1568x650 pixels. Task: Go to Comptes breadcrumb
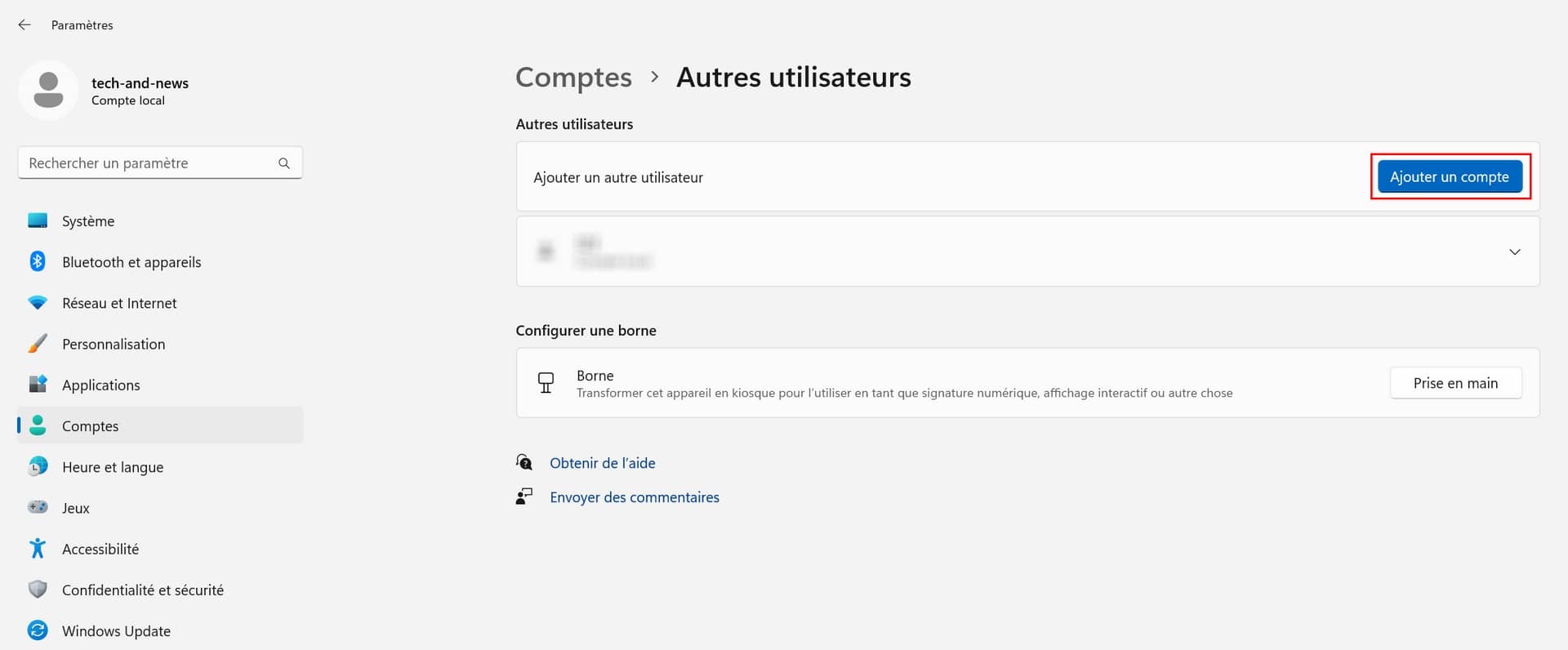[x=573, y=77]
